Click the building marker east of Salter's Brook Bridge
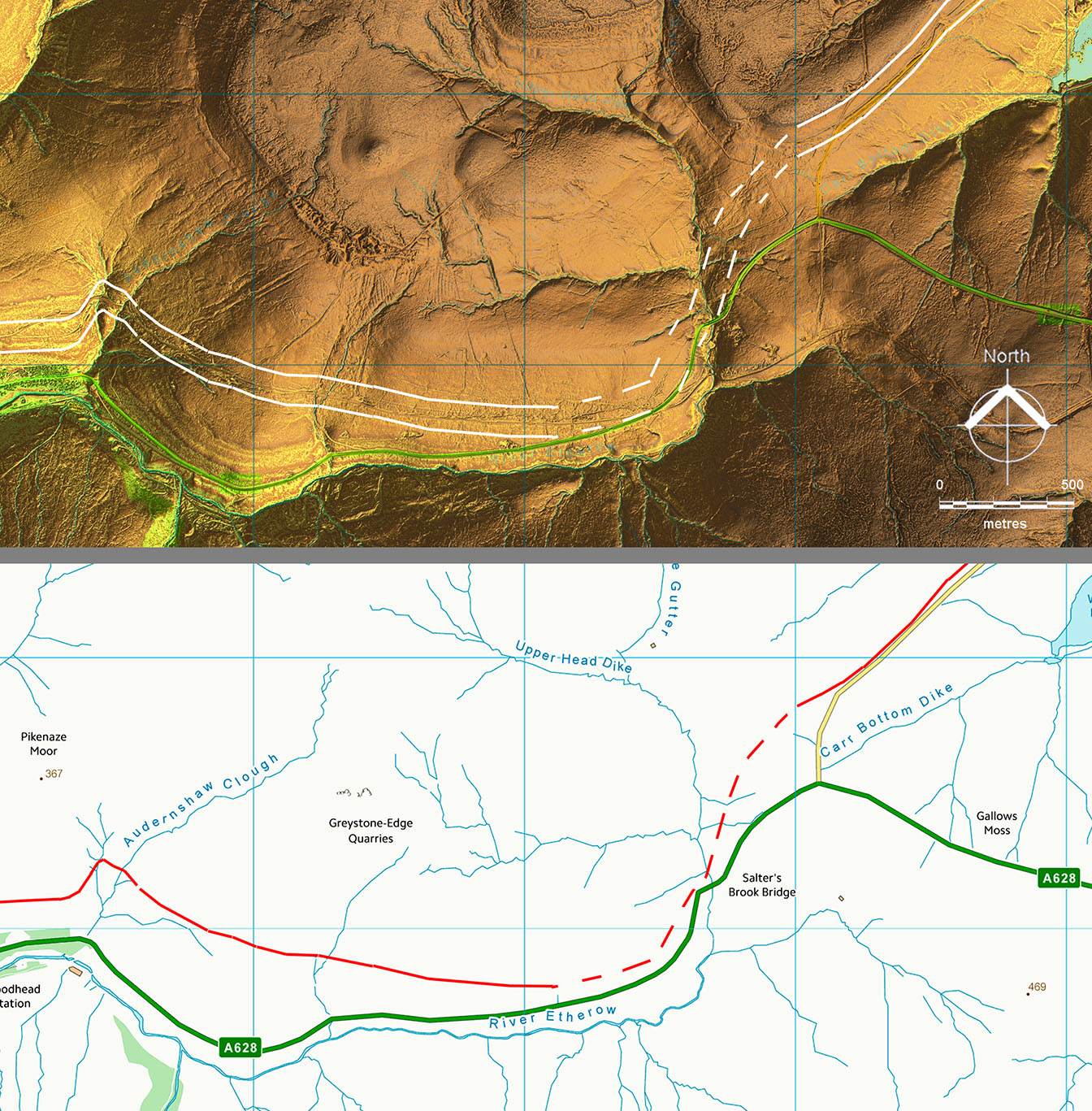 coord(841,898)
